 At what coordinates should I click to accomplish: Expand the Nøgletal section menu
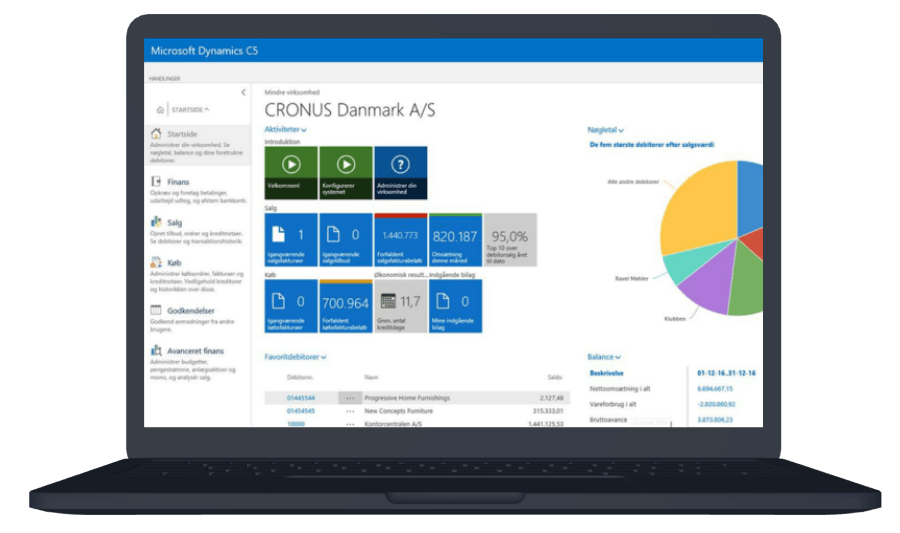(x=605, y=130)
